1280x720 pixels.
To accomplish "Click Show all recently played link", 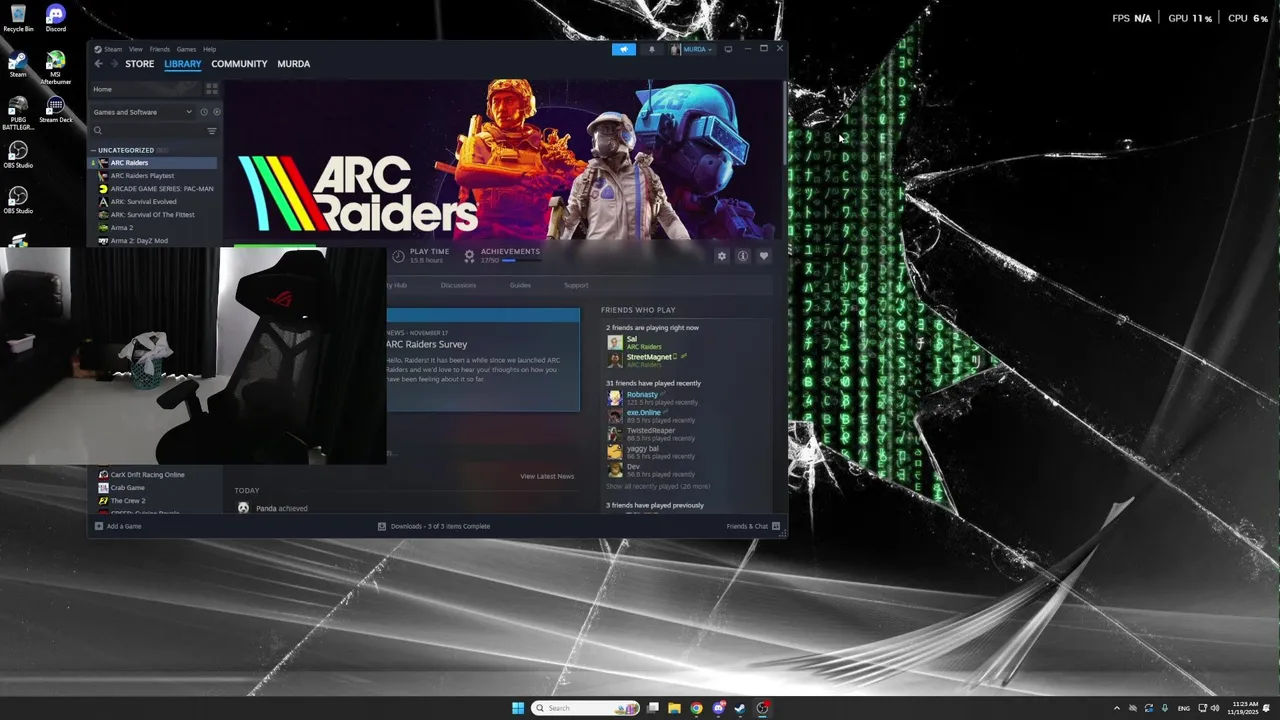I will pyautogui.click(x=658, y=486).
